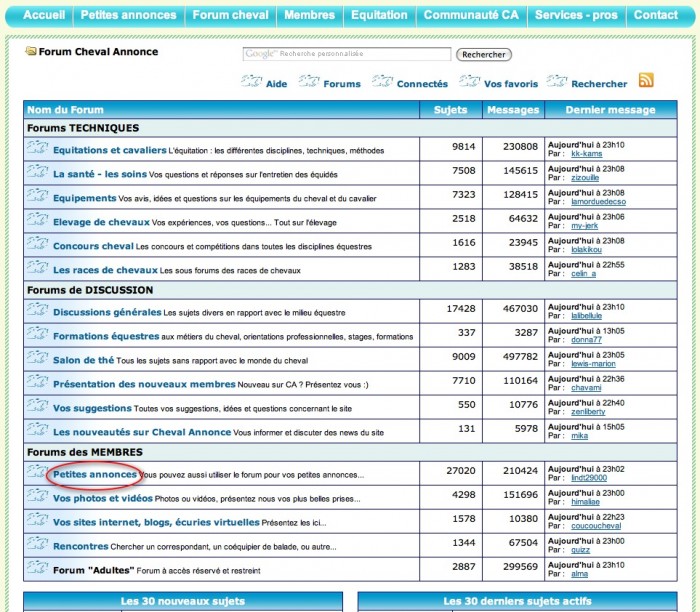This screenshot has width=700, height=612.
Task: Open the Vos favoris link
Action: 511,84
